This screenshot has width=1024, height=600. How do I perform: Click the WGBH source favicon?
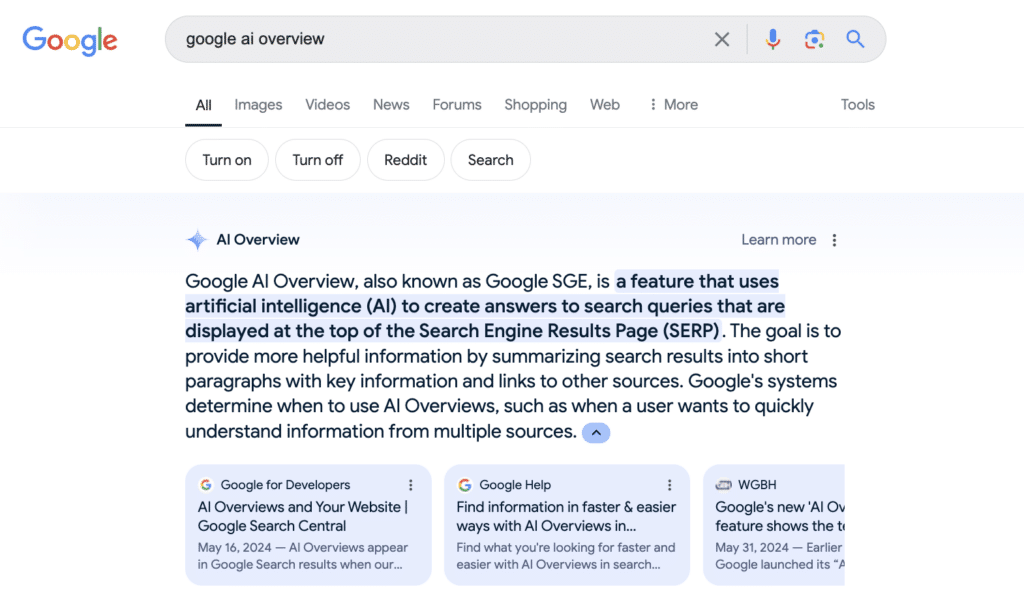(723, 485)
